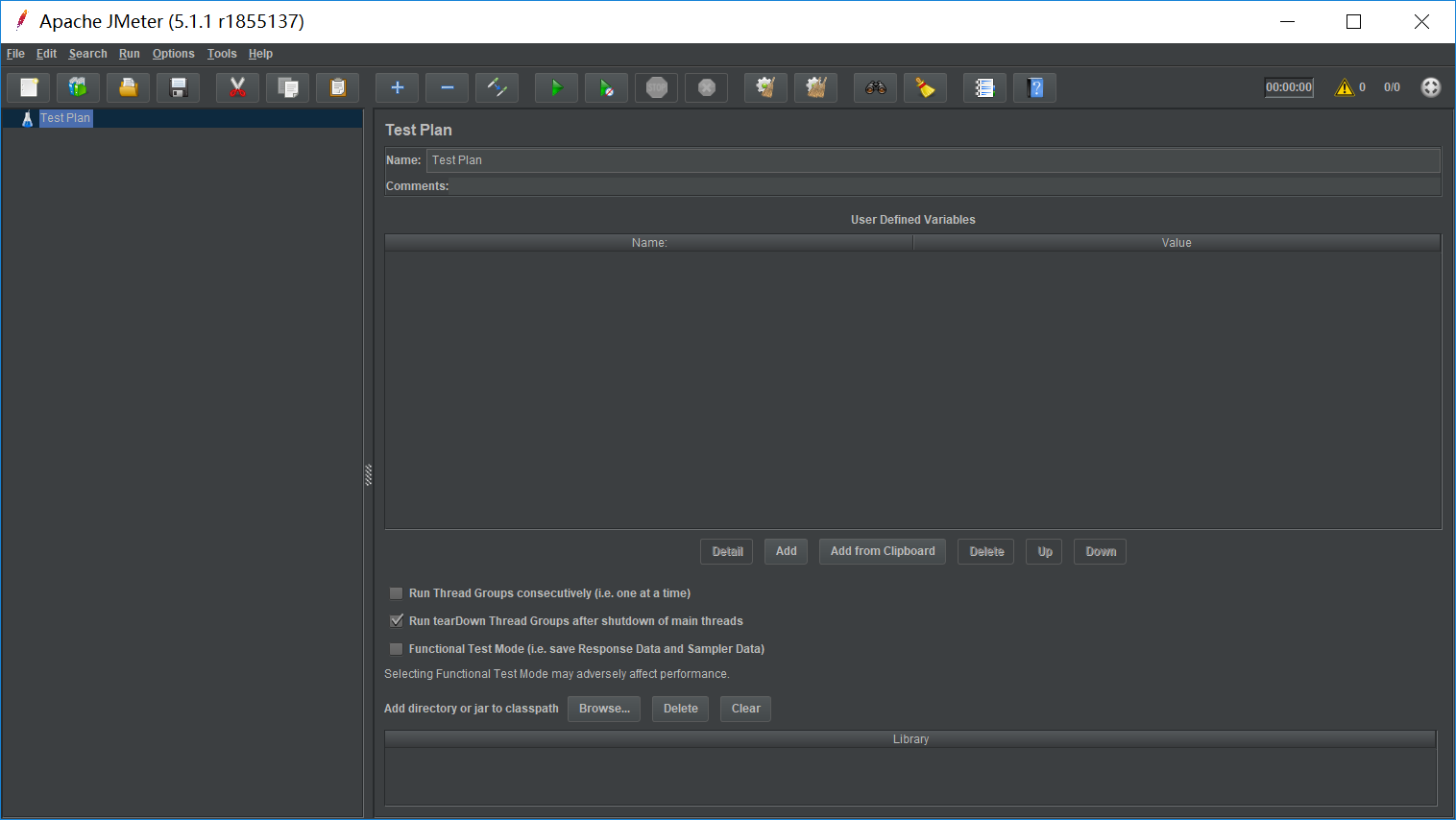Click the Comments input field
The width and height of the screenshot is (1456, 820).
tap(945, 186)
